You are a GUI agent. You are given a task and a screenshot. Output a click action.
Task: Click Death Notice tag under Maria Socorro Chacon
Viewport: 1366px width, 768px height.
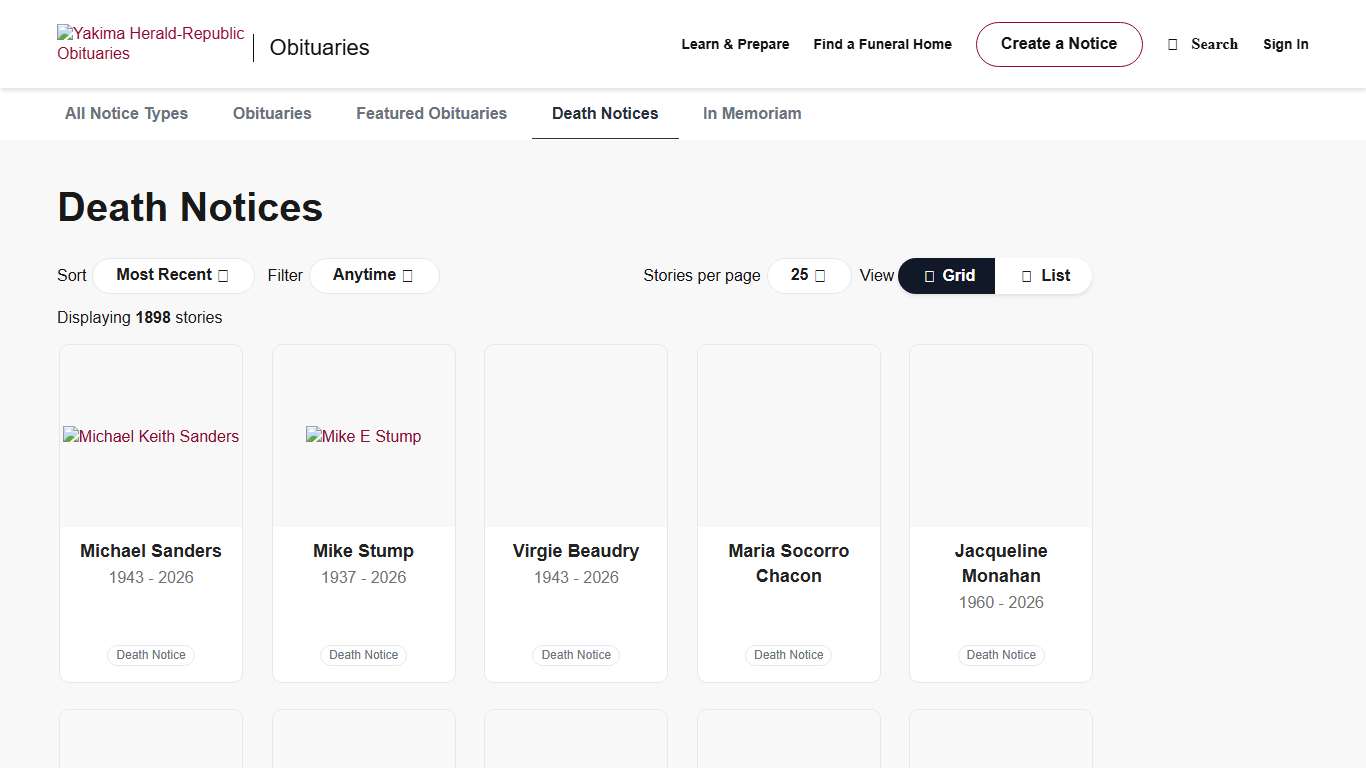point(788,655)
